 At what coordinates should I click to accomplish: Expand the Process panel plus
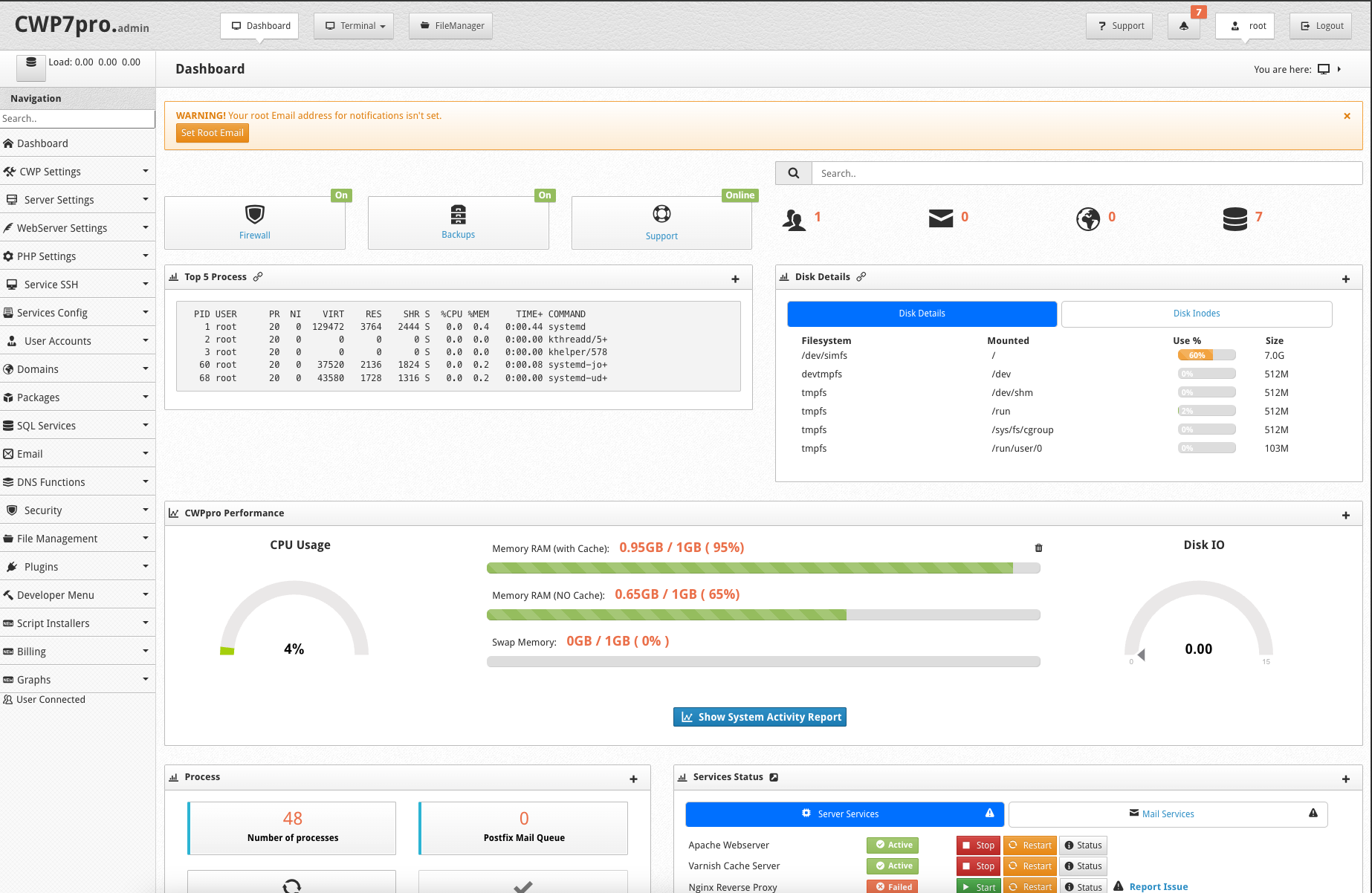click(634, 779)
